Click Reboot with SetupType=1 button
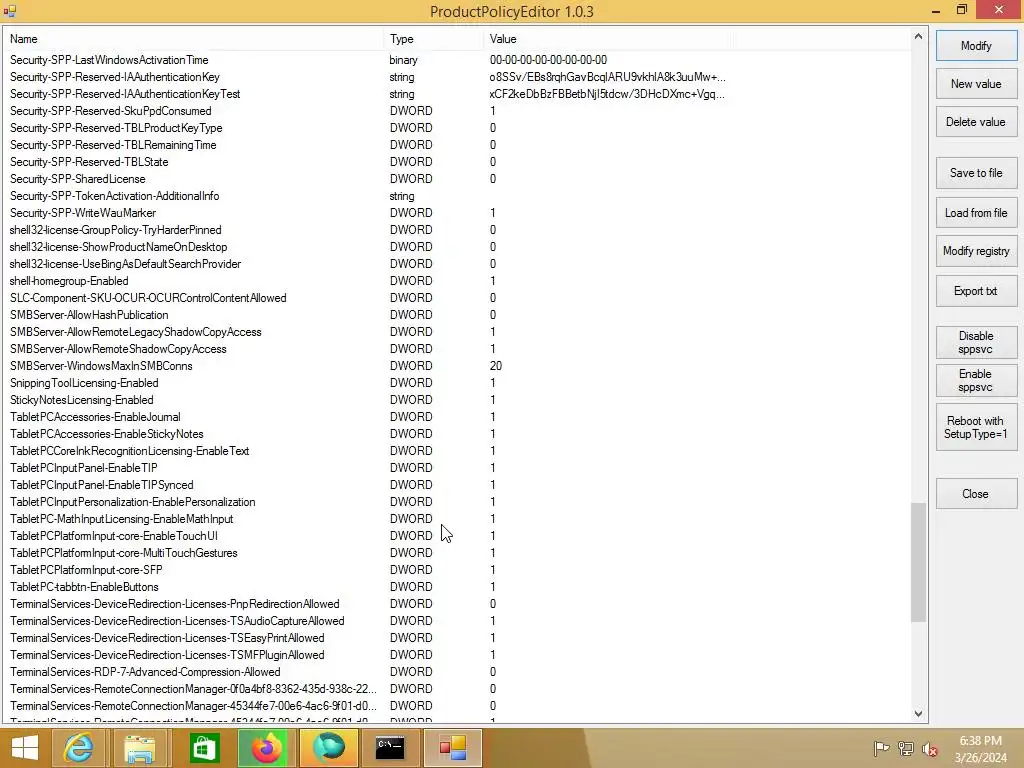Viewport: 1024px width, 768px height. [976, 427]
